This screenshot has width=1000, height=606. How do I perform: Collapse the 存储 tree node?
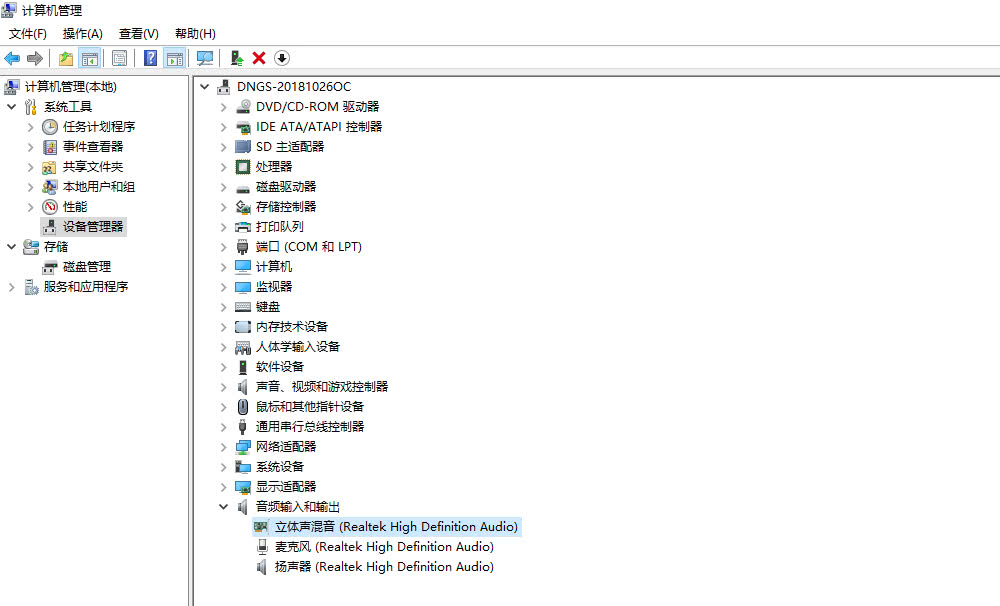pyautogui.click(x=11, y=247)
